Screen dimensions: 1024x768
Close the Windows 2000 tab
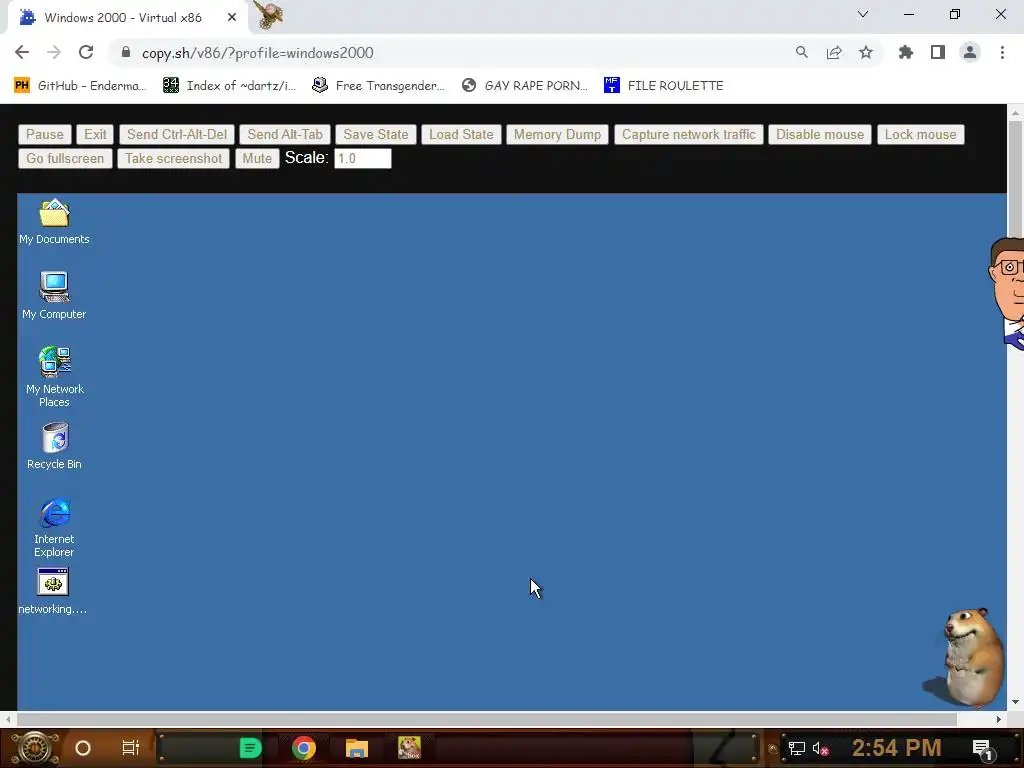[x=231, y=18]
